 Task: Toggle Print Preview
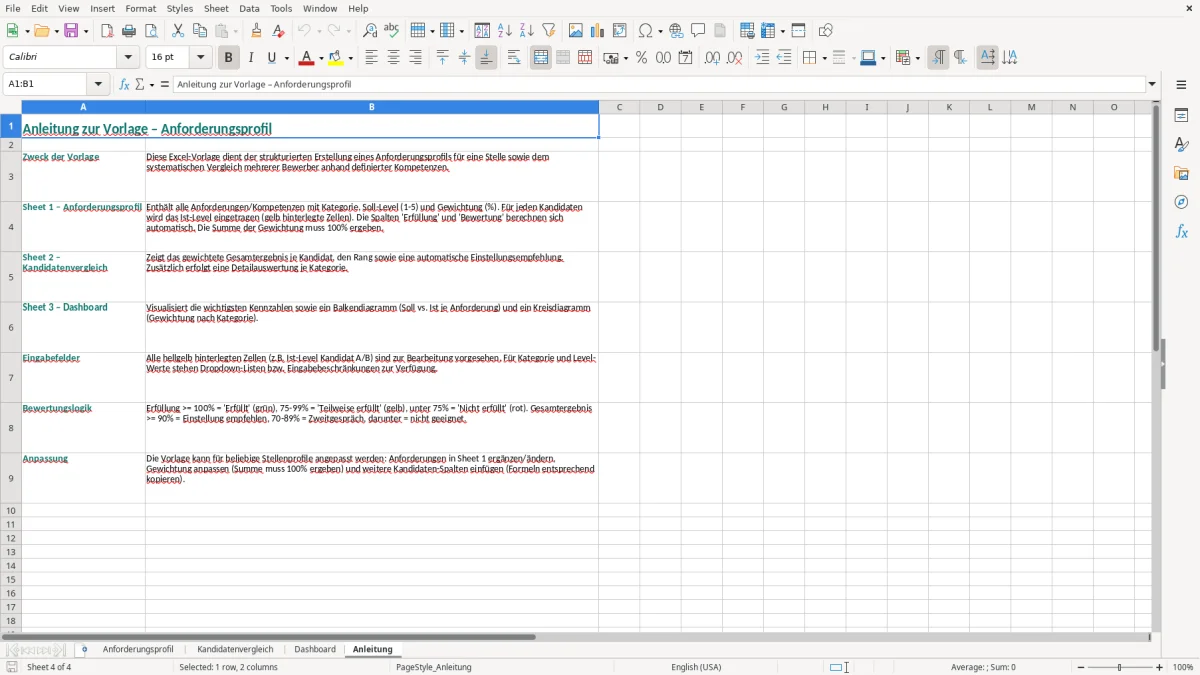[150, 31]
